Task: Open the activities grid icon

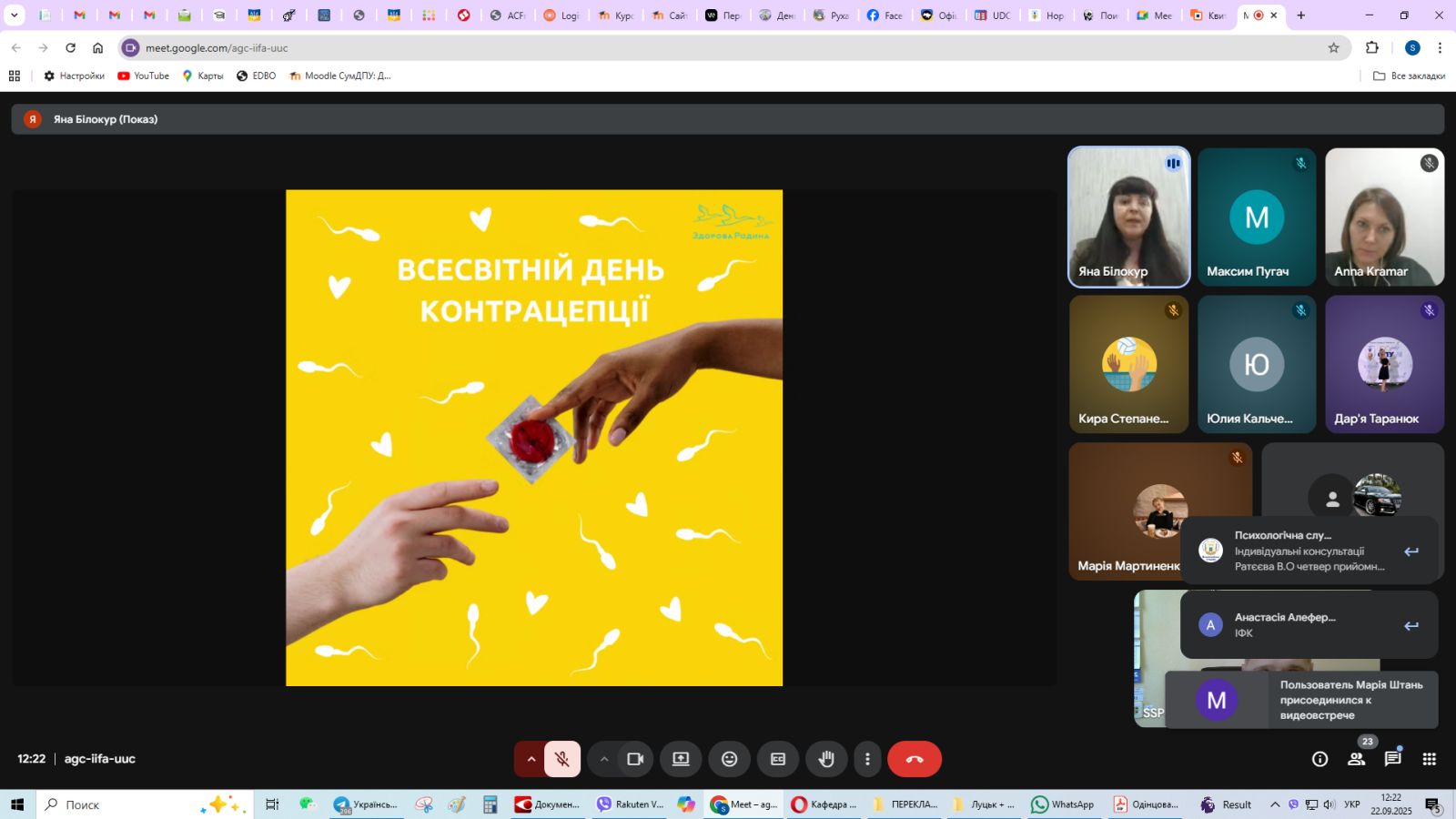Action: [1429, 759]
